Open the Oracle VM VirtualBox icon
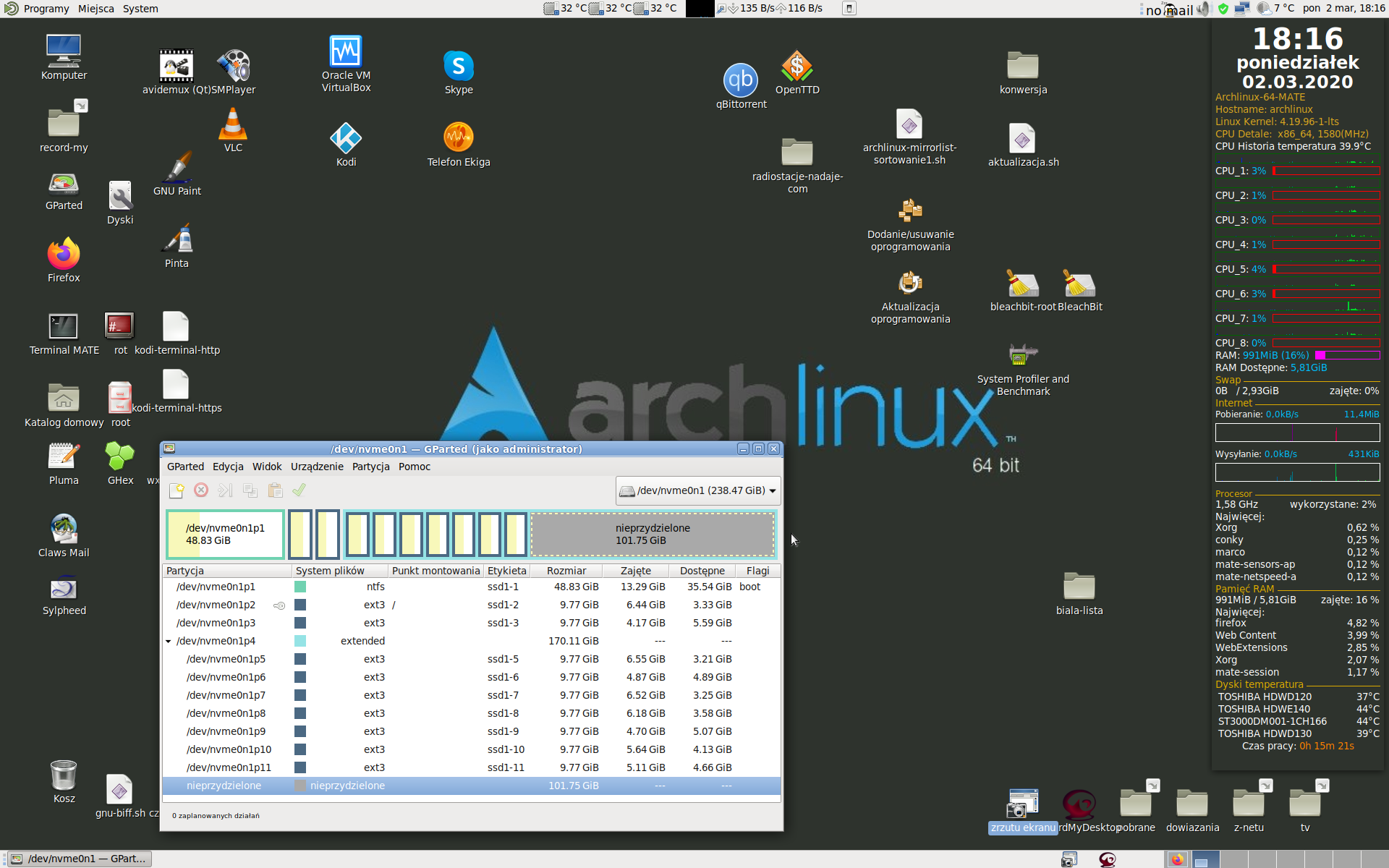 (346, 52)
